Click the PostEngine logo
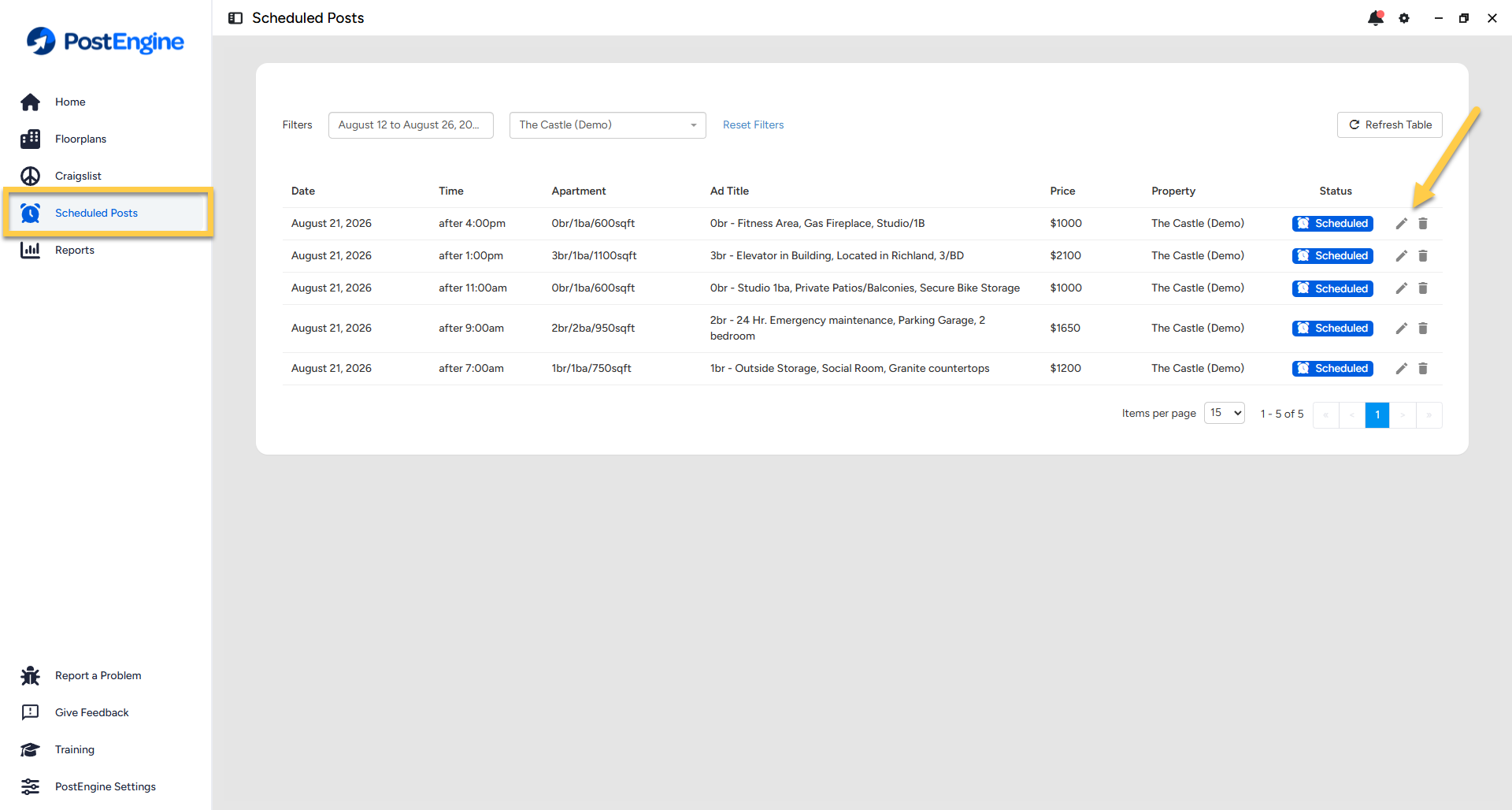 (105, 41)
